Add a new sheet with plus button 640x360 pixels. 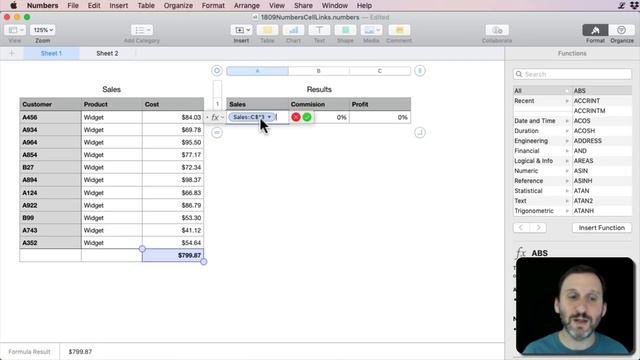point(12,53)
